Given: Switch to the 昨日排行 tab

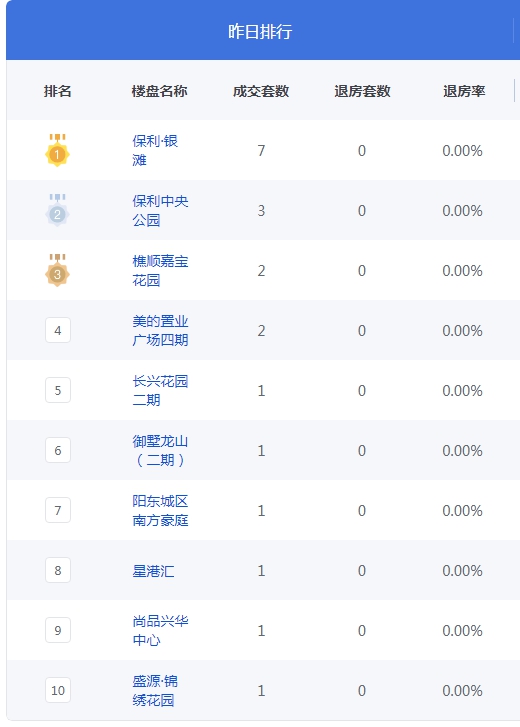Looking at the screenshot, I should tap(260, 31).
